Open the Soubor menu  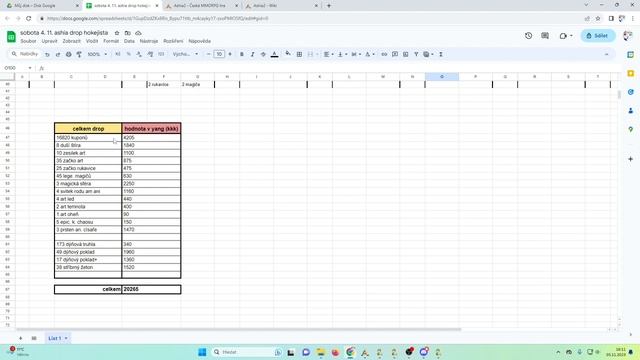coord(29,41)
